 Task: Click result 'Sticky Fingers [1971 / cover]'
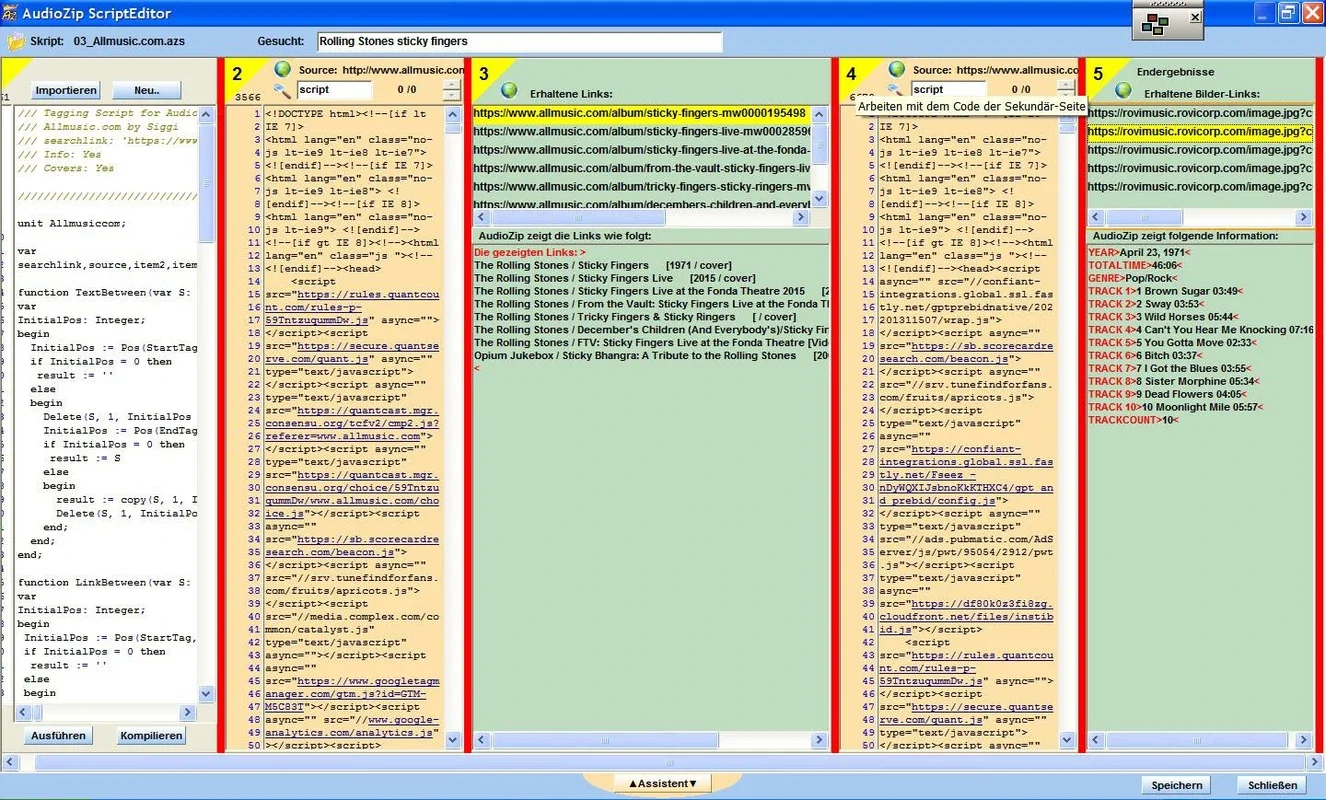tap(603, 265)
